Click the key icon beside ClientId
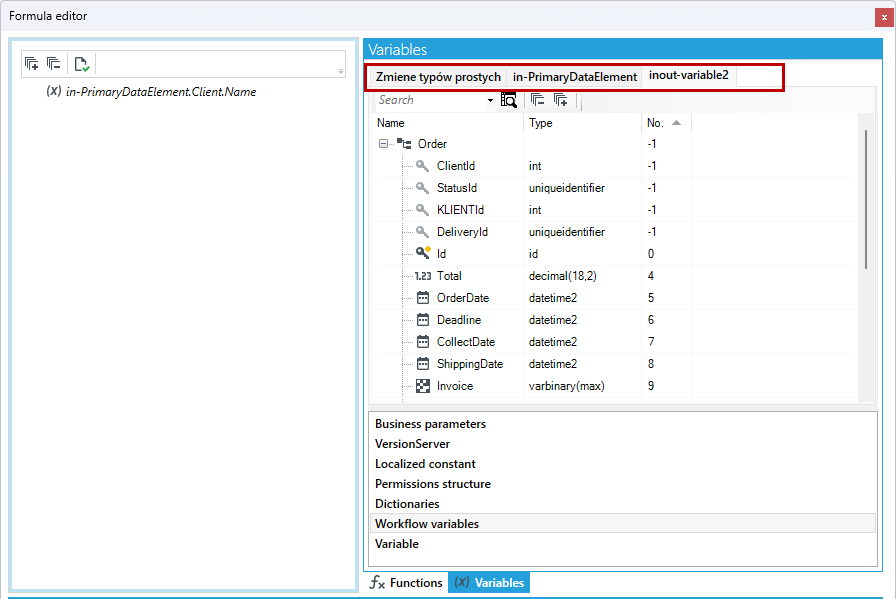 pyautogui.click(x=422, y=166)
